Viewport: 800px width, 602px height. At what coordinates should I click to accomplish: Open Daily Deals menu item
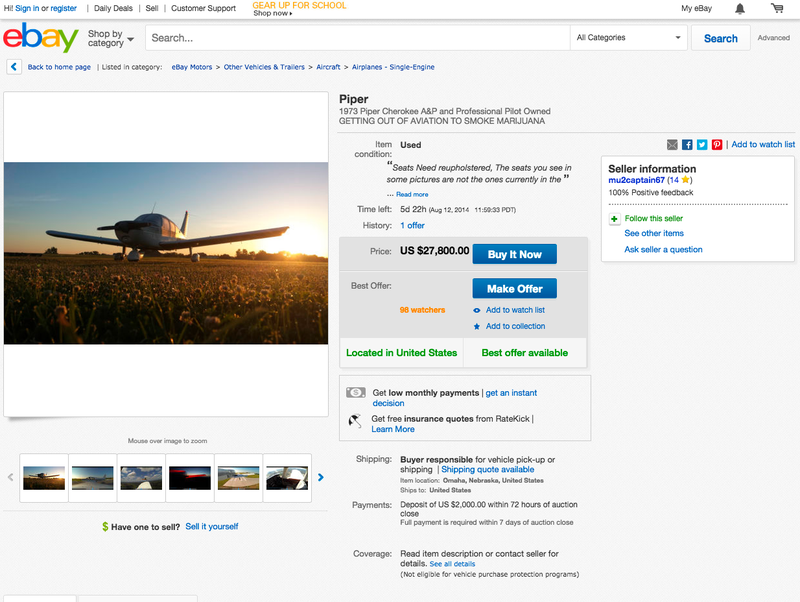(x=113, y=8)
